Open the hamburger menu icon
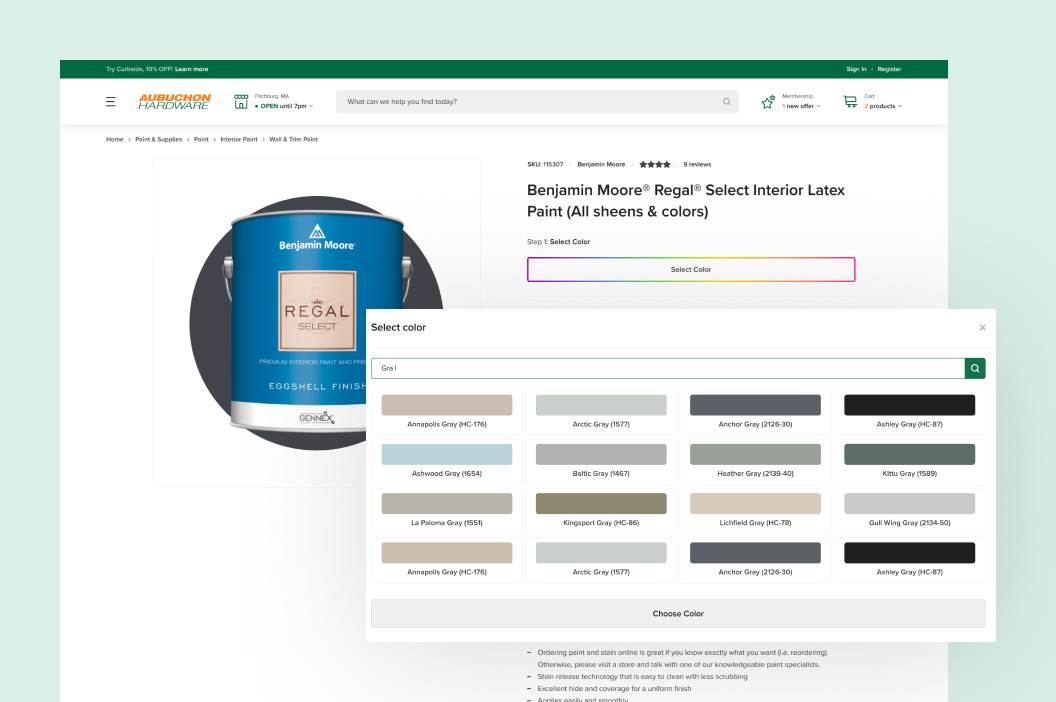Image resolution: width=1056 pixels, height=702 pixels. click(x=110, y=102)
